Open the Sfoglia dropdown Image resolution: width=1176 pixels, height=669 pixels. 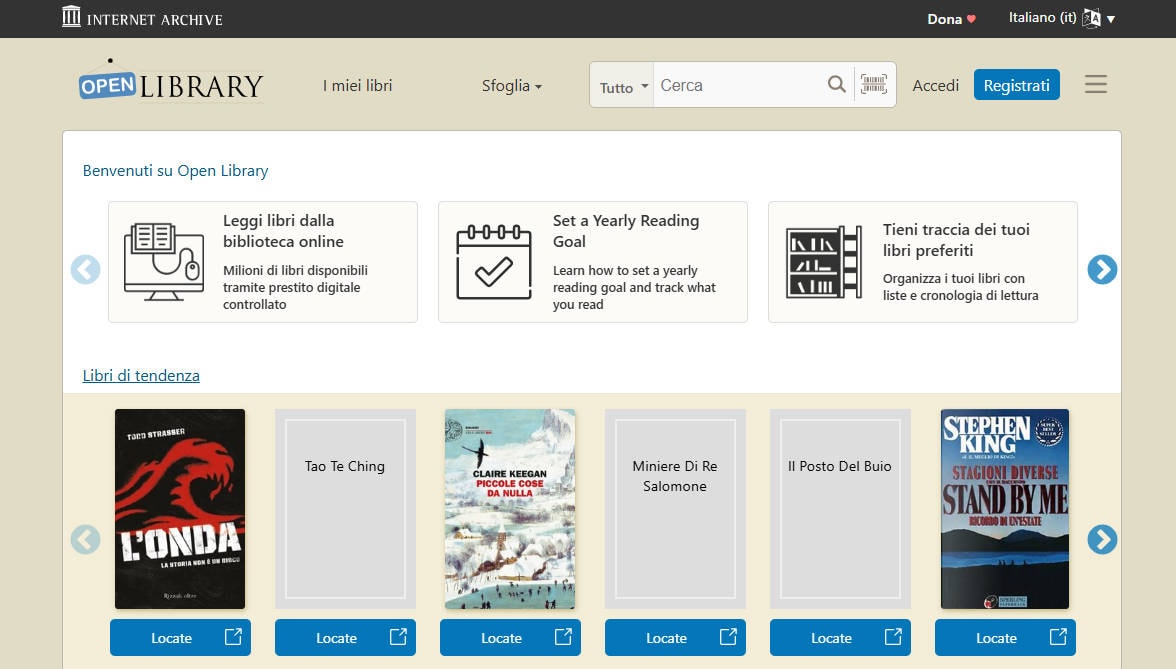coord(511,86)
